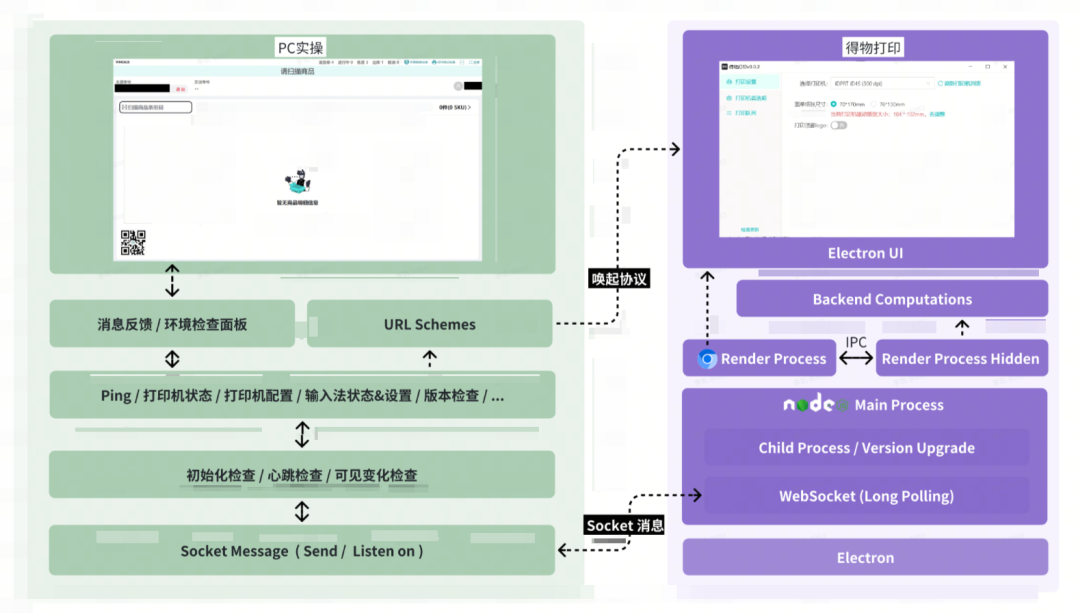Click the empty-state illustration in PC实操 window
The width and height of the screenshot is (1080, 613).
298,182
